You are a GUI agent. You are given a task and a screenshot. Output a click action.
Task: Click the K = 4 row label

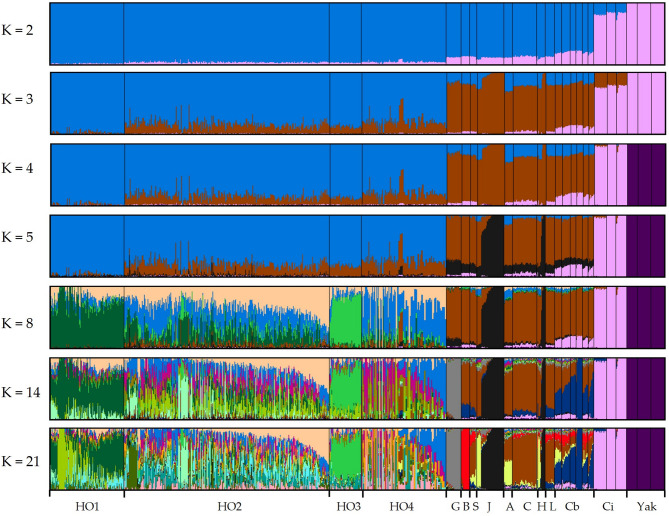coord(21,175)
